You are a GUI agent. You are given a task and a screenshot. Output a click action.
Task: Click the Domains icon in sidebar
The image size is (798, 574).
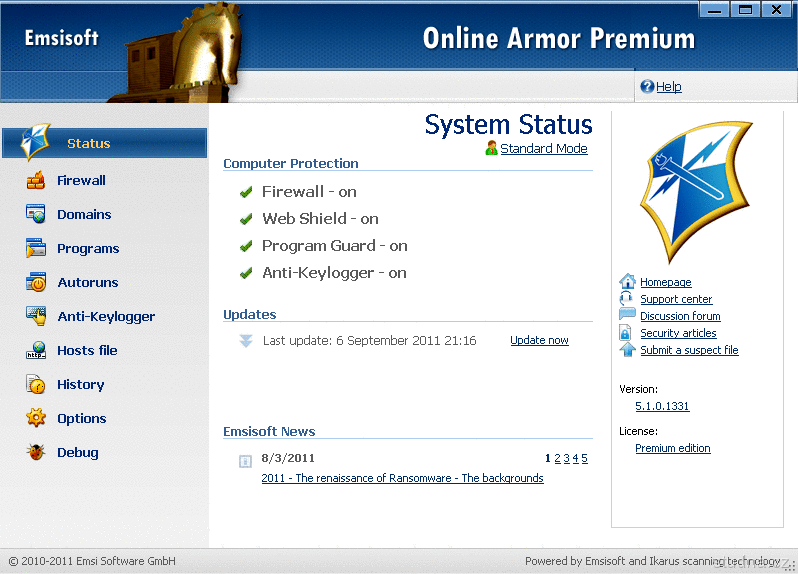click(36, 215)
